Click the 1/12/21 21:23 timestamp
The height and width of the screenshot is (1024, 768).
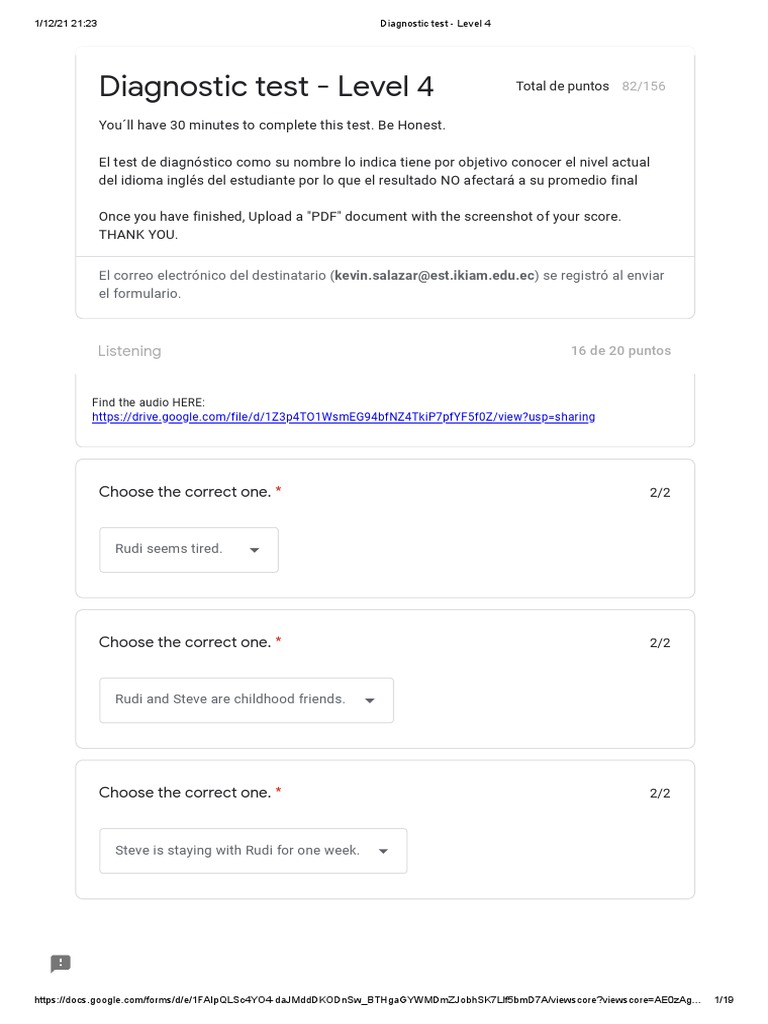point(65,23)
